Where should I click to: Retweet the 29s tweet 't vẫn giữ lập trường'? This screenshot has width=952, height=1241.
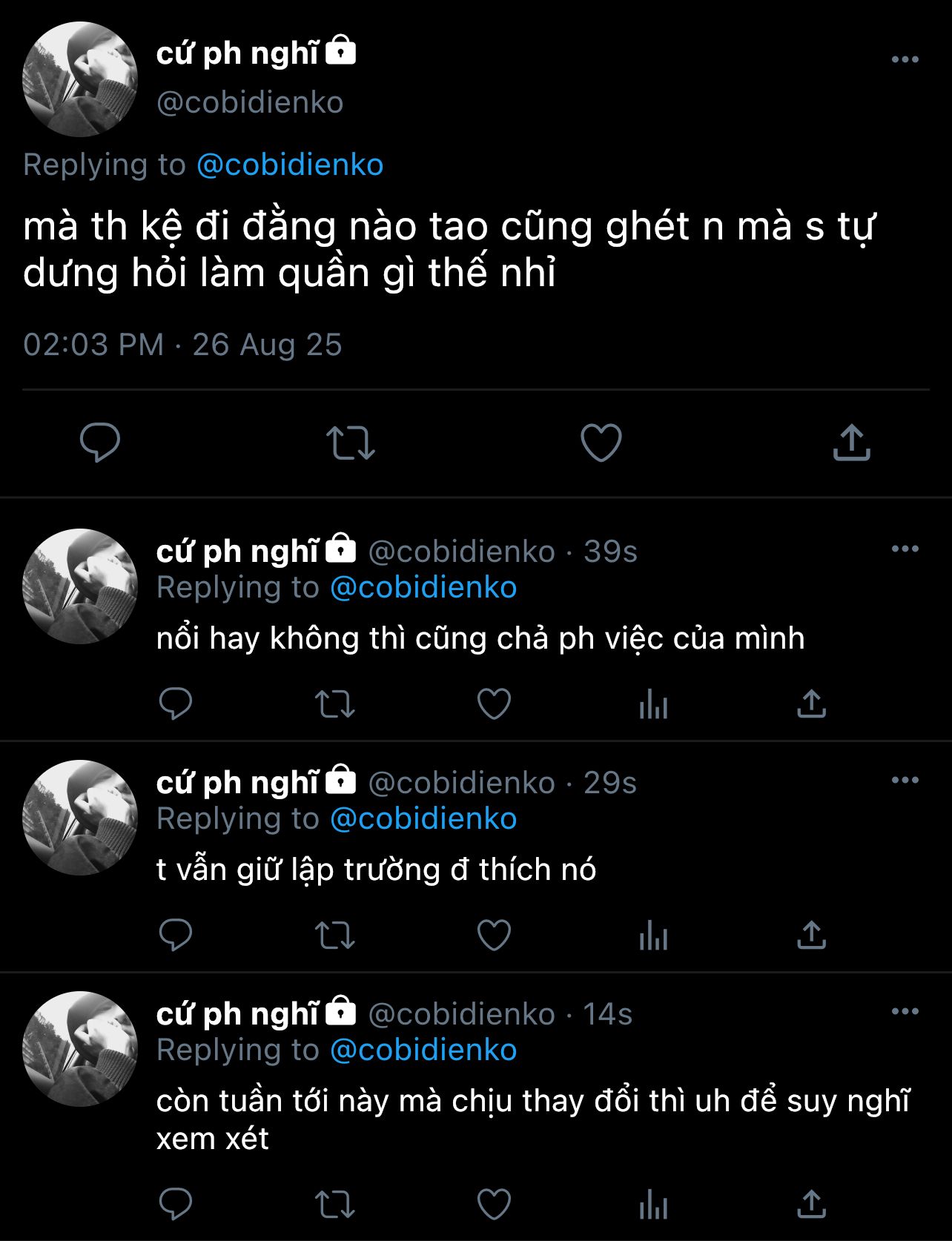coord(335,935)
